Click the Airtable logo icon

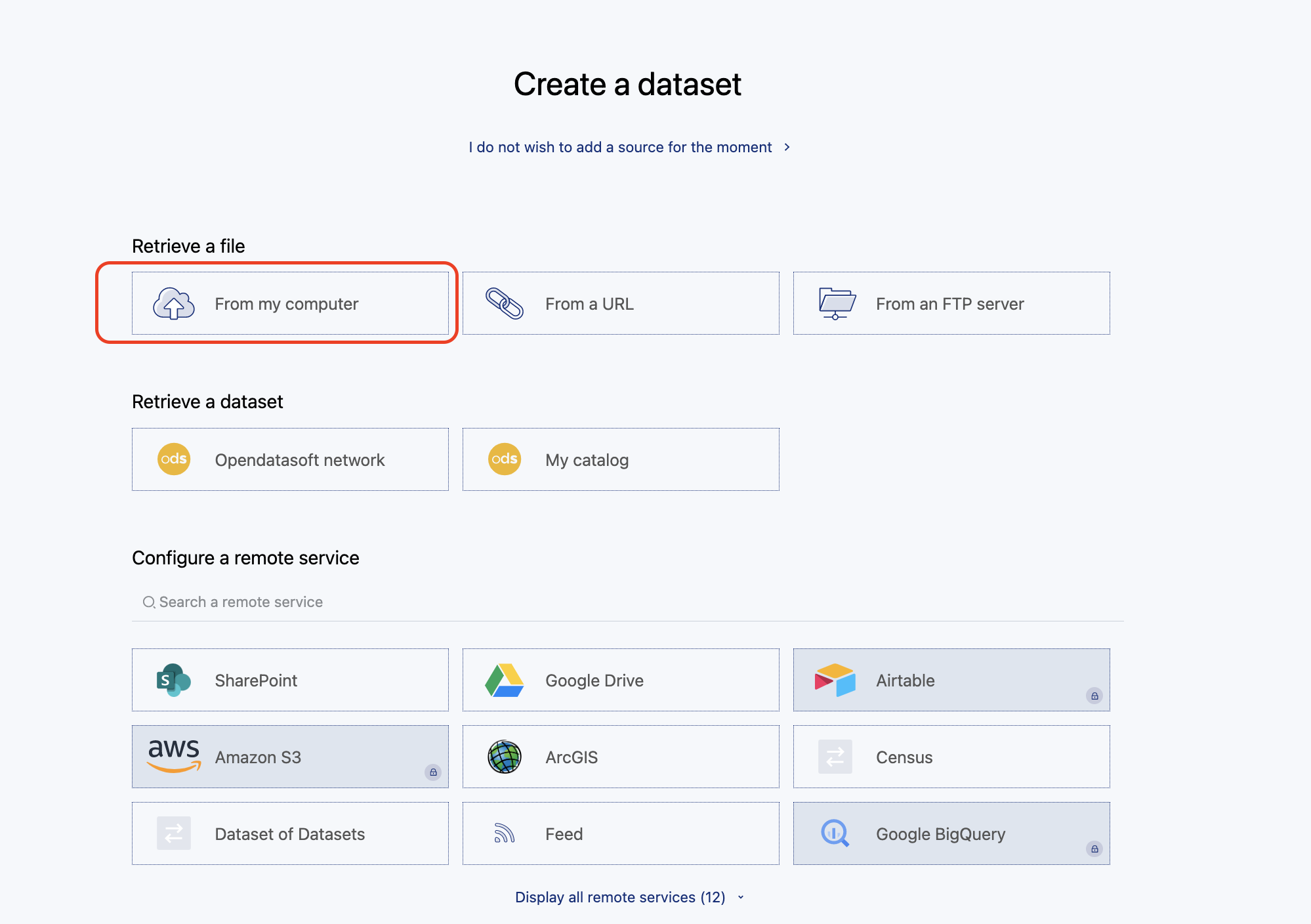point(835,680)
